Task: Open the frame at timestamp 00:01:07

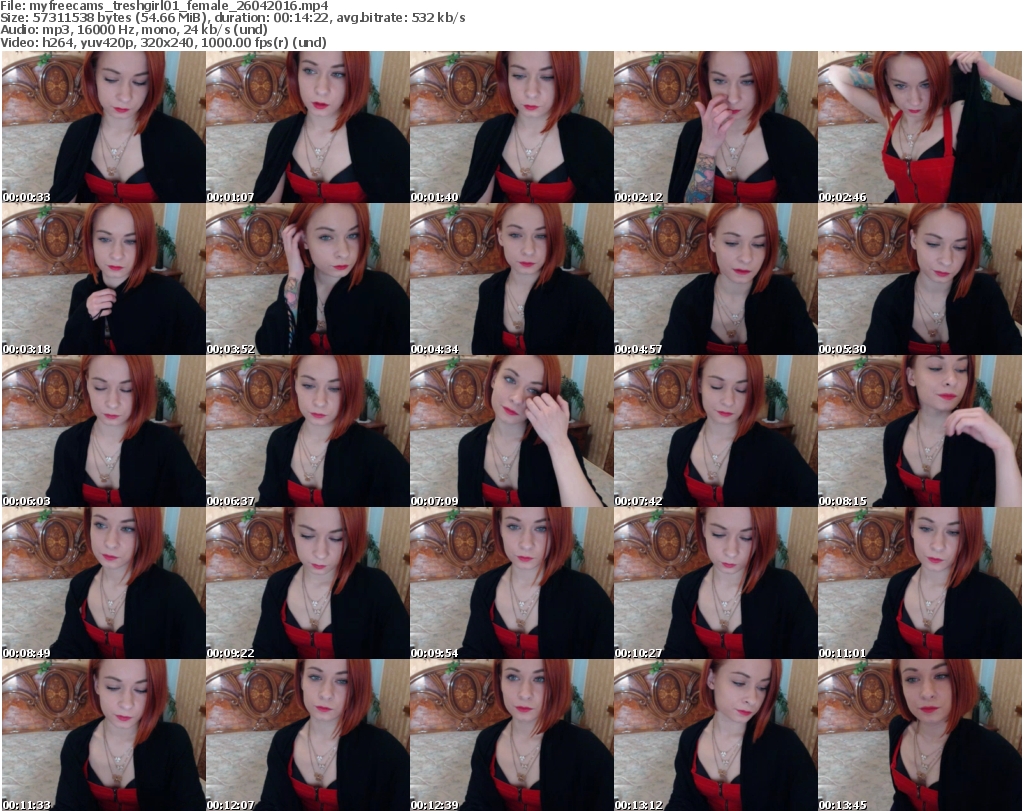Action: [x=308, y=127]
